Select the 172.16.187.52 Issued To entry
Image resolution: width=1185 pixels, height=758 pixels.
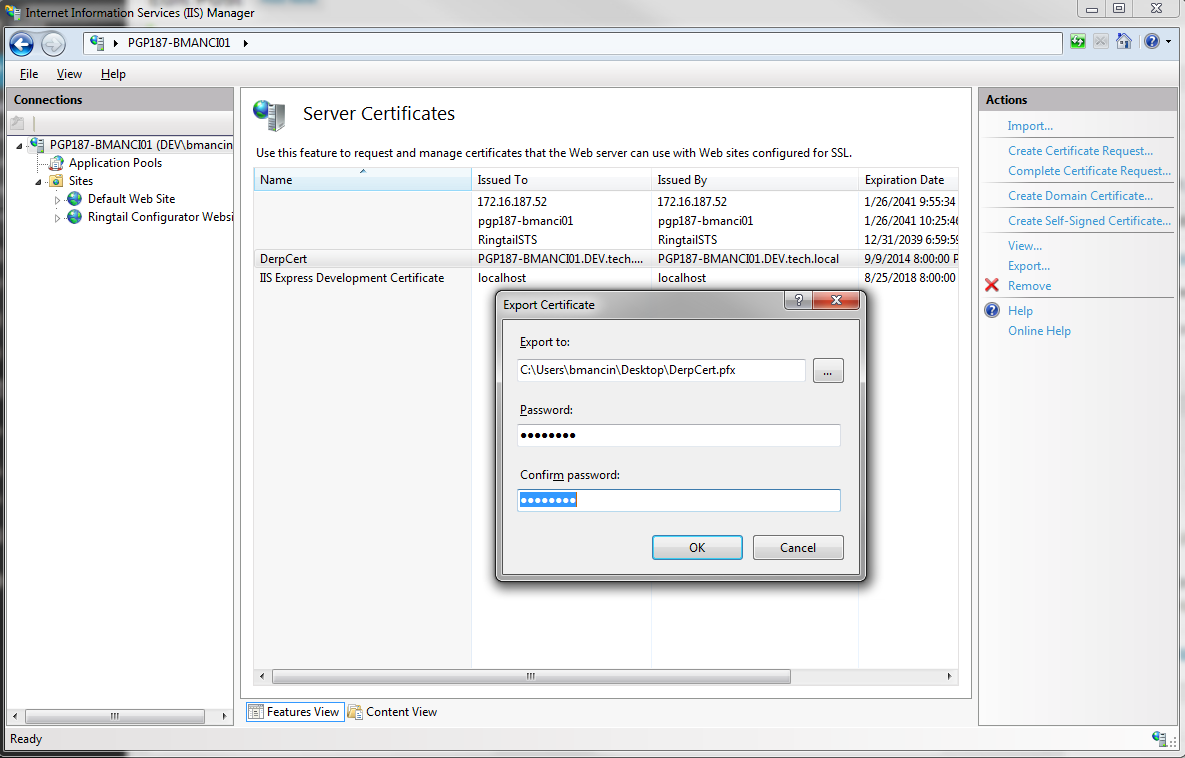(x=512, y=202)
